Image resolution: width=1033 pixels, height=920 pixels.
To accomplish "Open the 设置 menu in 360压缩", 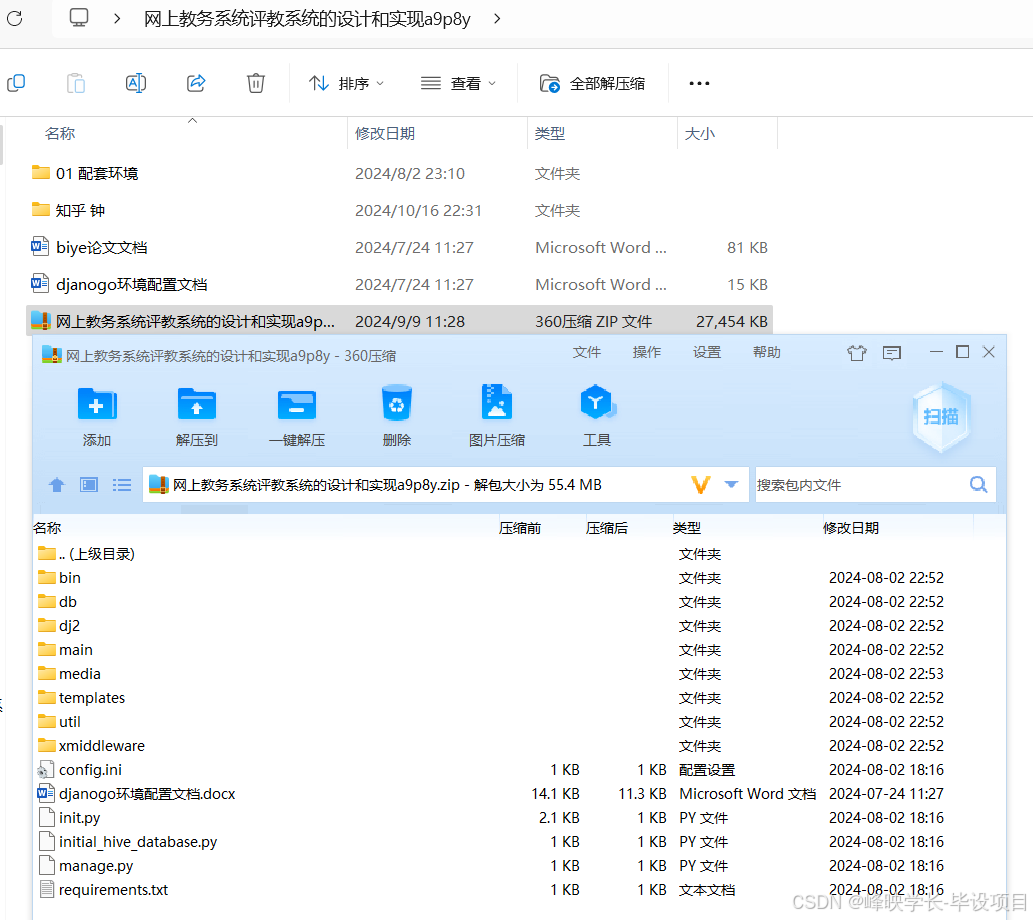I will point(707,352).
